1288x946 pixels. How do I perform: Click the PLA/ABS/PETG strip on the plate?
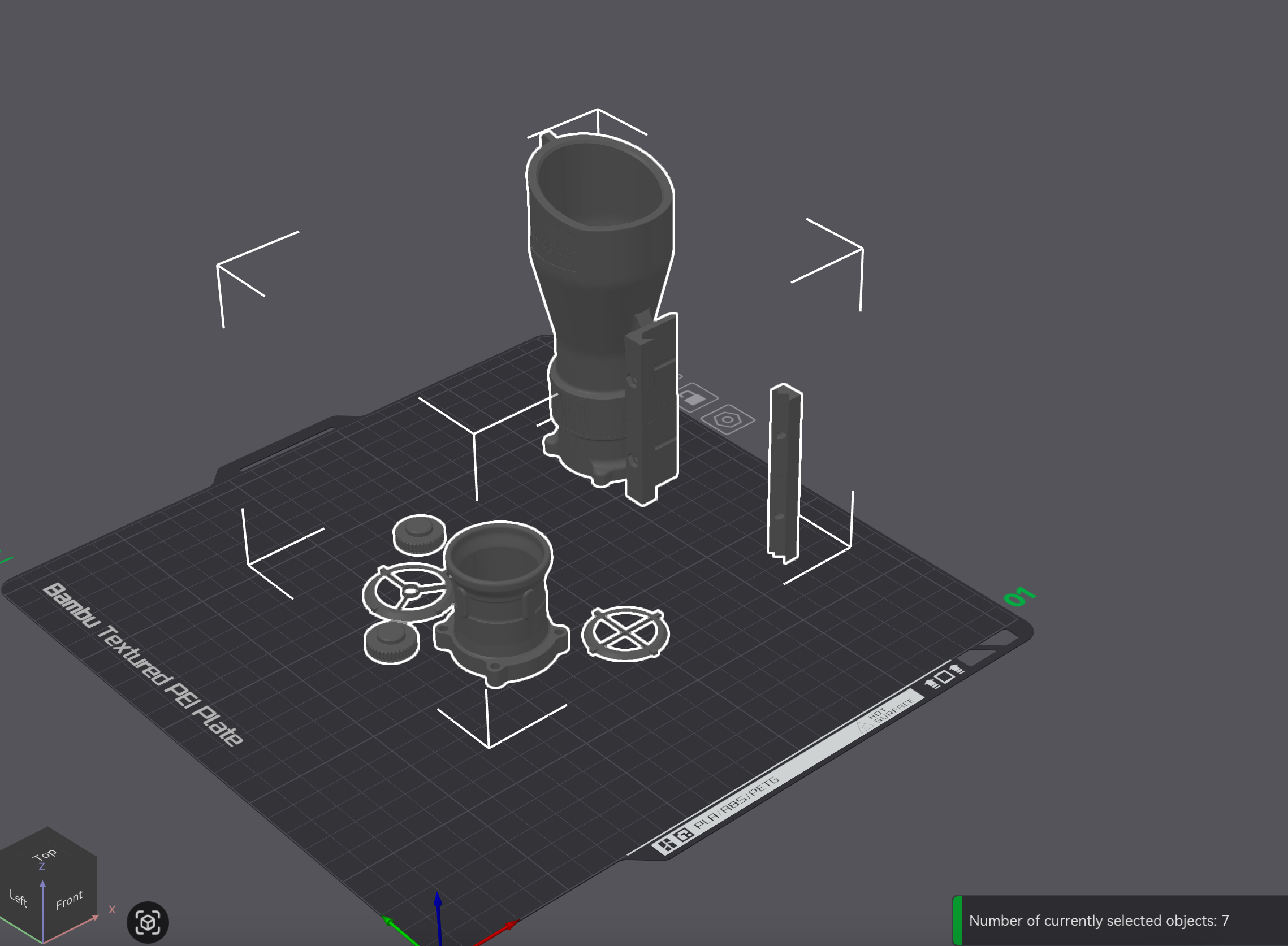point(736,803)
